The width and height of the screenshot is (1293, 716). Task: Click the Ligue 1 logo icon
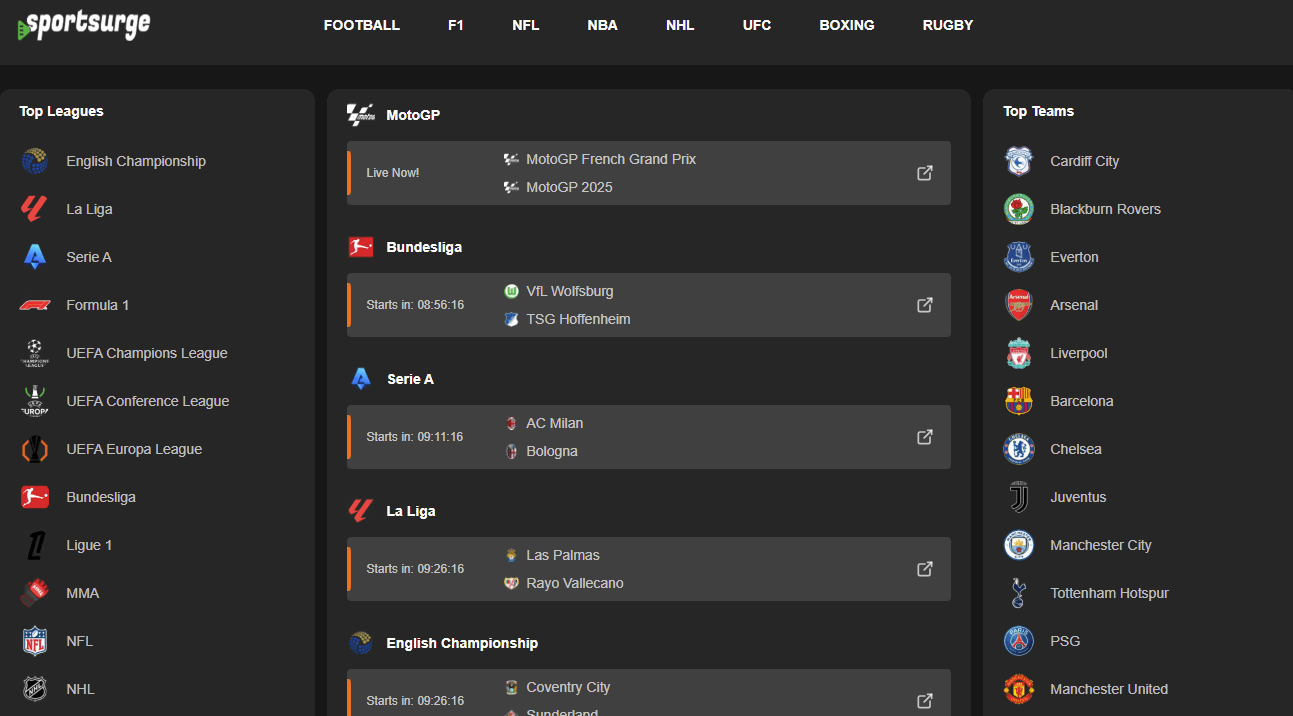35,545
